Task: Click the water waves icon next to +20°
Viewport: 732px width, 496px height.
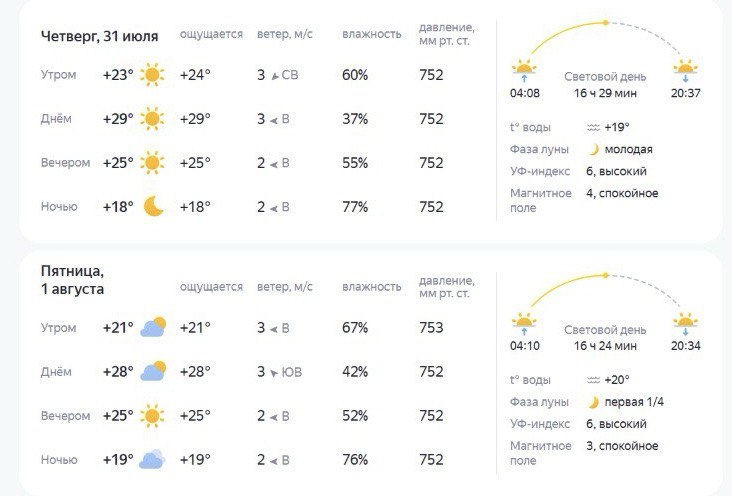Action: tap(593, 380)
